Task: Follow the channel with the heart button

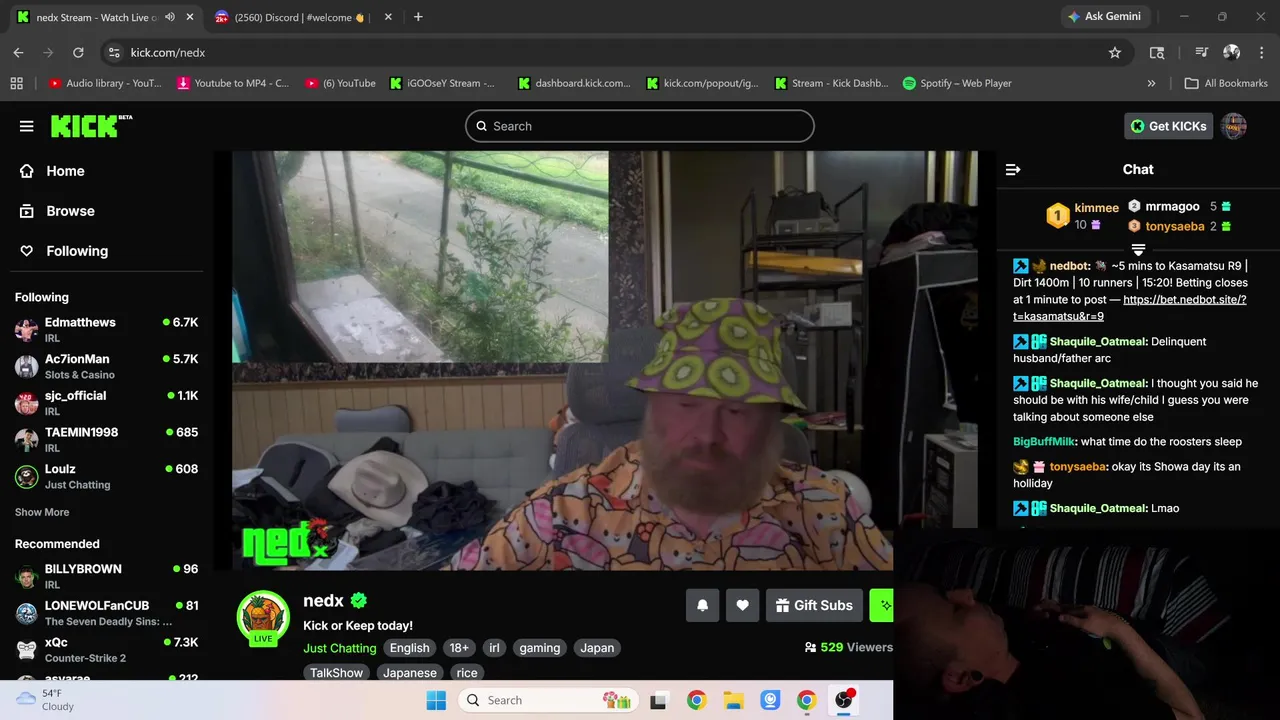Action: coord(742,605)
